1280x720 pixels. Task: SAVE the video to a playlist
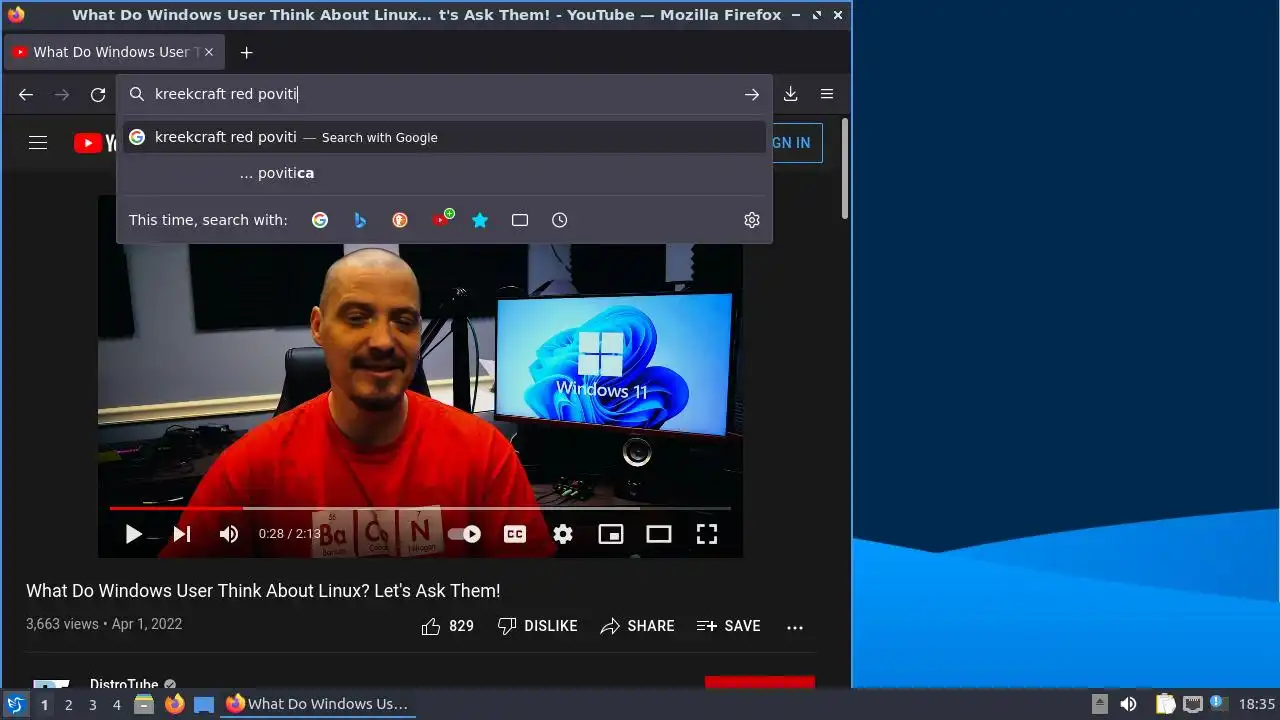[x=729, y=626]
